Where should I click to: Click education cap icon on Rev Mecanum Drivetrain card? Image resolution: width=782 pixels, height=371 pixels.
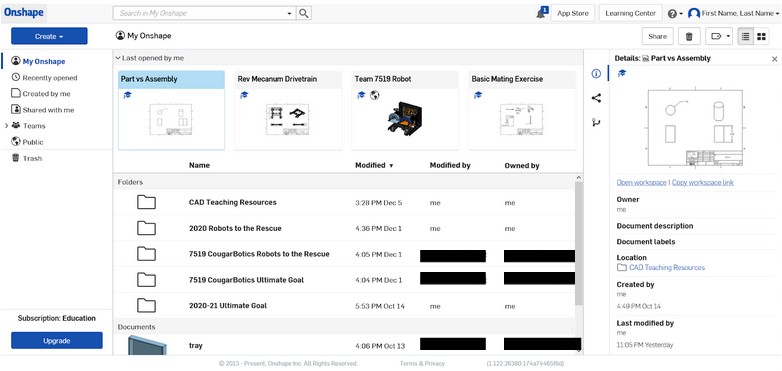click(243, 95)
